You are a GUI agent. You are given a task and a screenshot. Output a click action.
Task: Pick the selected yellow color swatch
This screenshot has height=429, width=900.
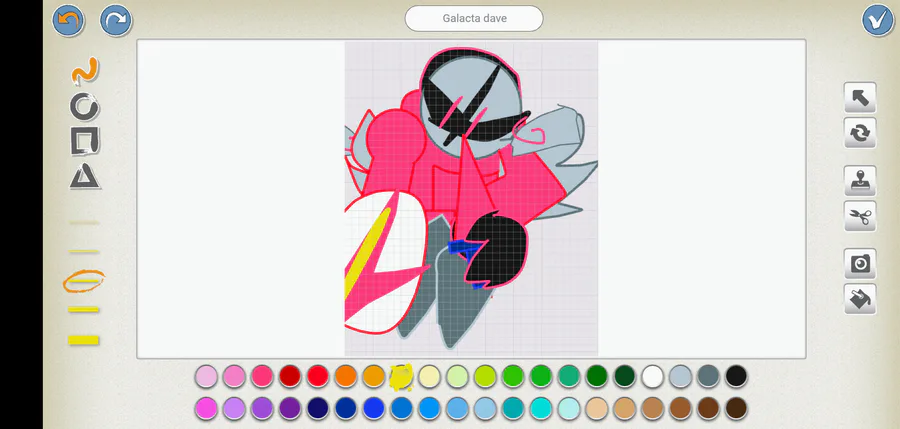pyautogui.click(x=401, y=377)
